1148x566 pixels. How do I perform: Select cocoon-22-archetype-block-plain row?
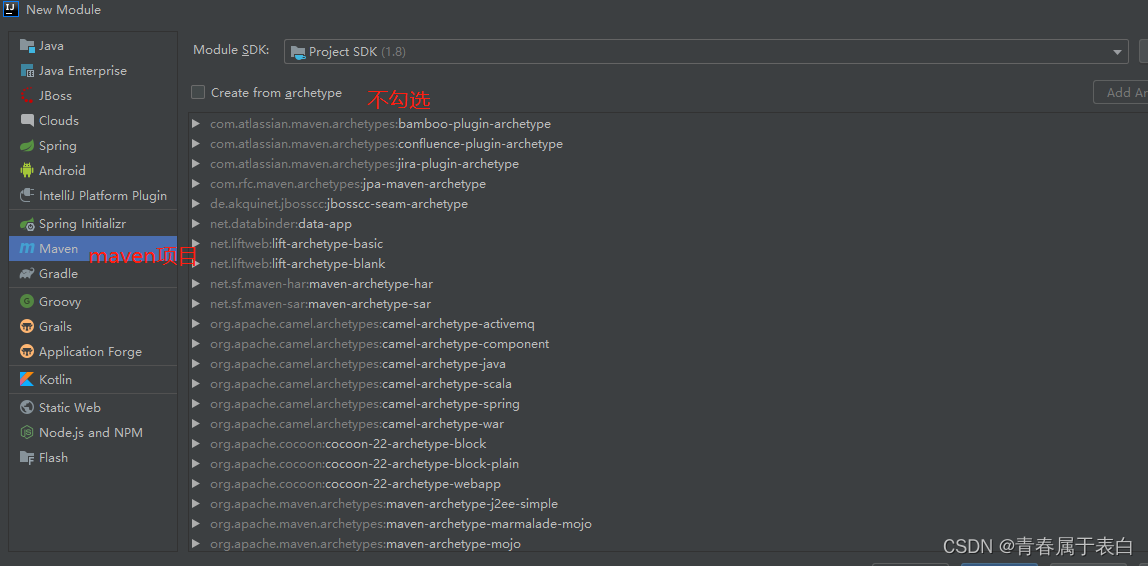pyautogui.click(x=668, y=463)
